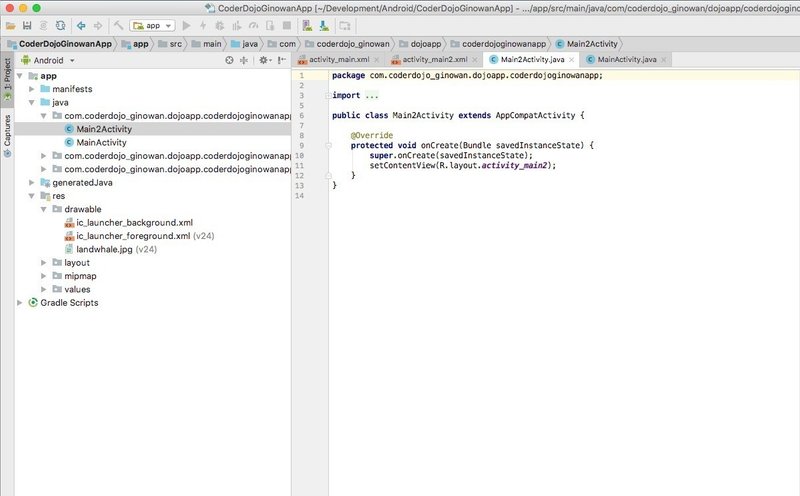Expand the mipmap folder
This screenshot has width=800, height=496.
click(44, 276)
